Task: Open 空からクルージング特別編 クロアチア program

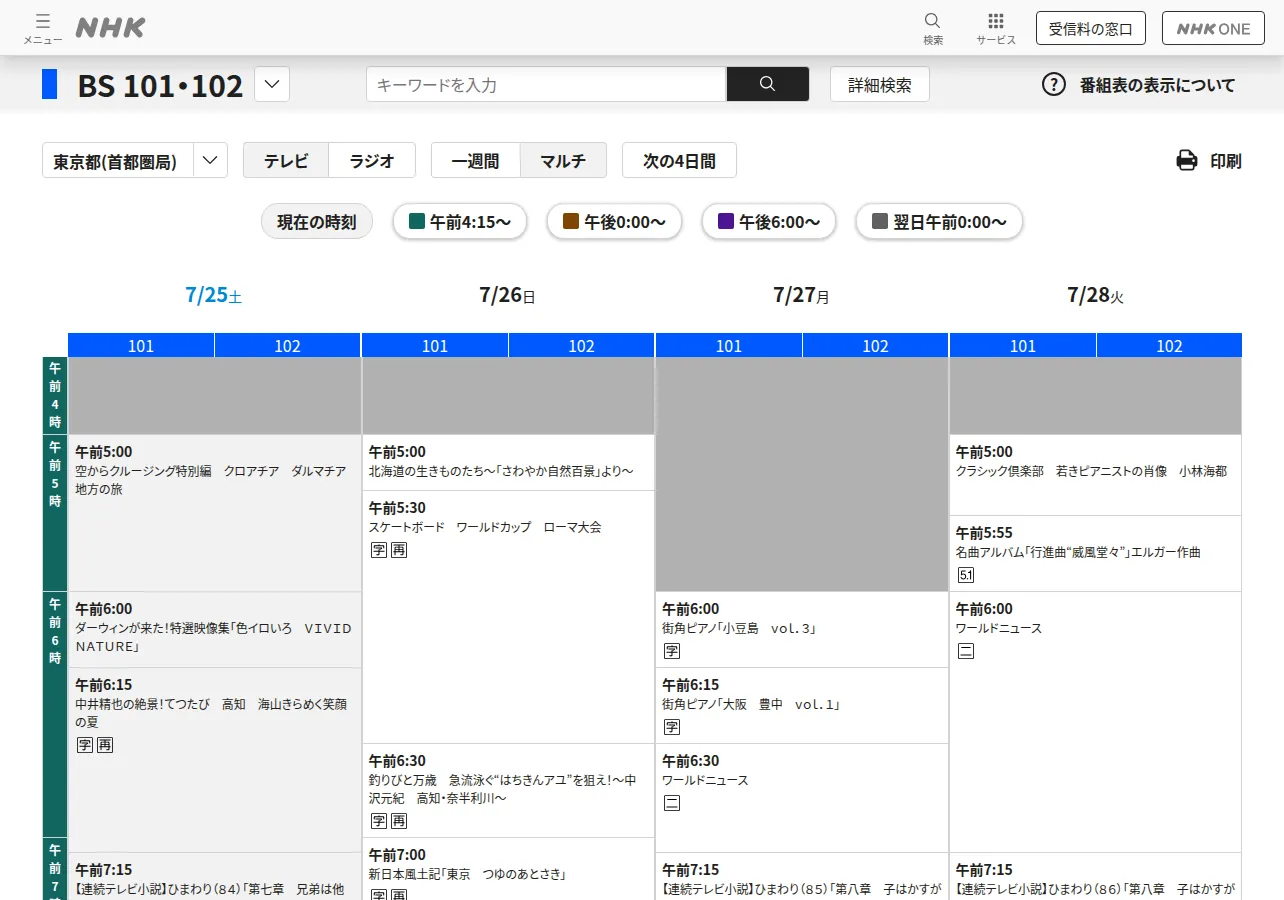Action: (x=214, y=513)
